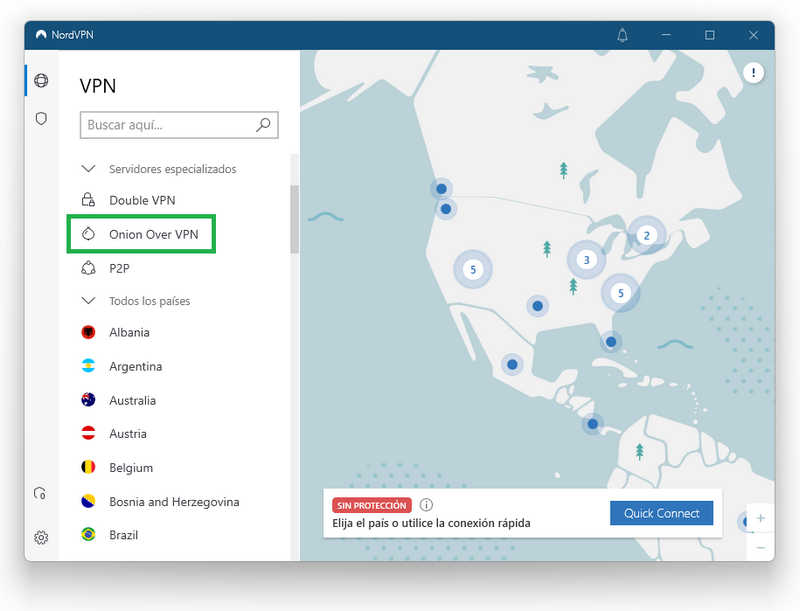Click the NordVPN logo in the title bar
Viewport: 800px width, 611px height.
click(x=41, y=35)
